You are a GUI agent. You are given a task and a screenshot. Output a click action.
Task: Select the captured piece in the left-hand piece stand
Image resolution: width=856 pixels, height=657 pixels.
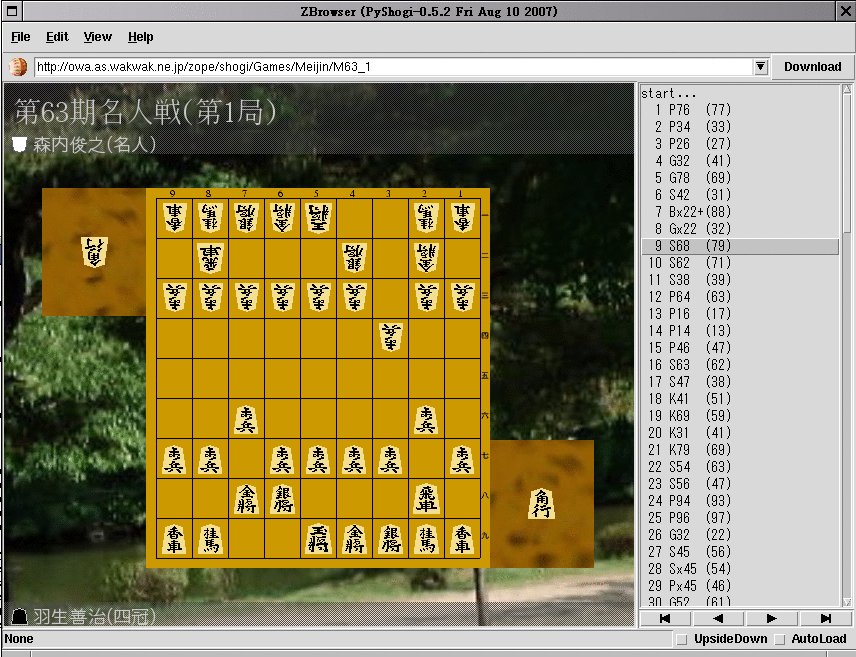point(94,251)
